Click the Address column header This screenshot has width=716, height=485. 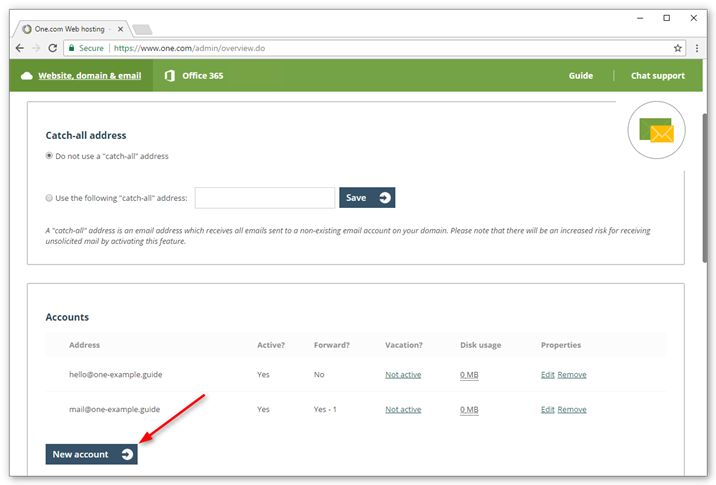tap(84, 345)
